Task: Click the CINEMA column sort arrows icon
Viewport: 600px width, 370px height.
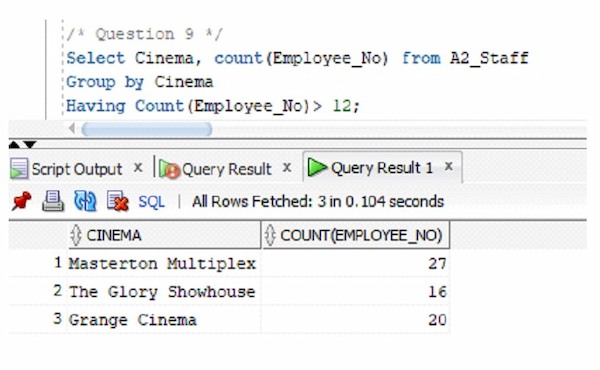Action: (76, 235)
